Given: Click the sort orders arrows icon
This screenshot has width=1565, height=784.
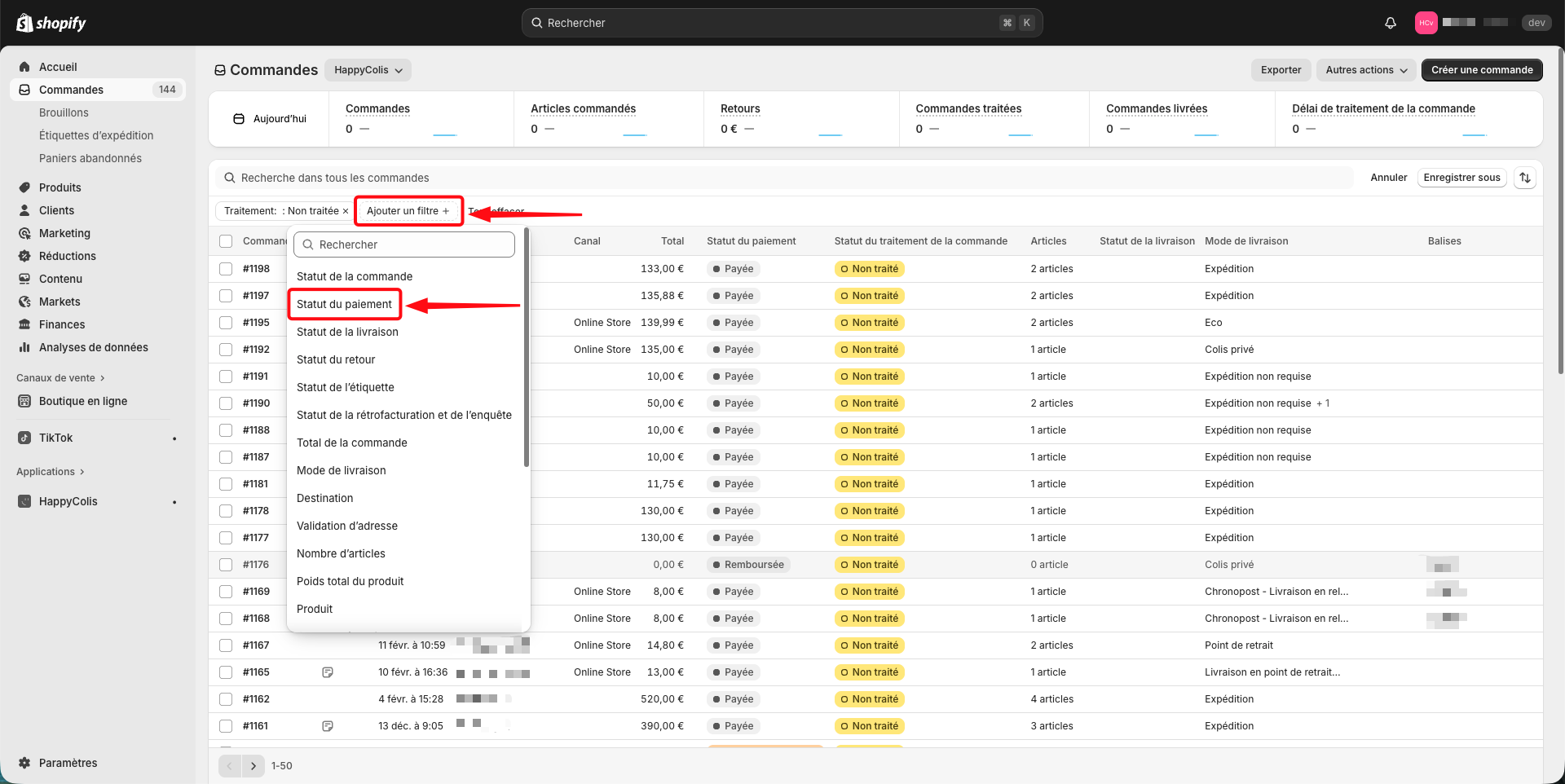Looking at the screenshot, I should click(x=1524, y=178).
